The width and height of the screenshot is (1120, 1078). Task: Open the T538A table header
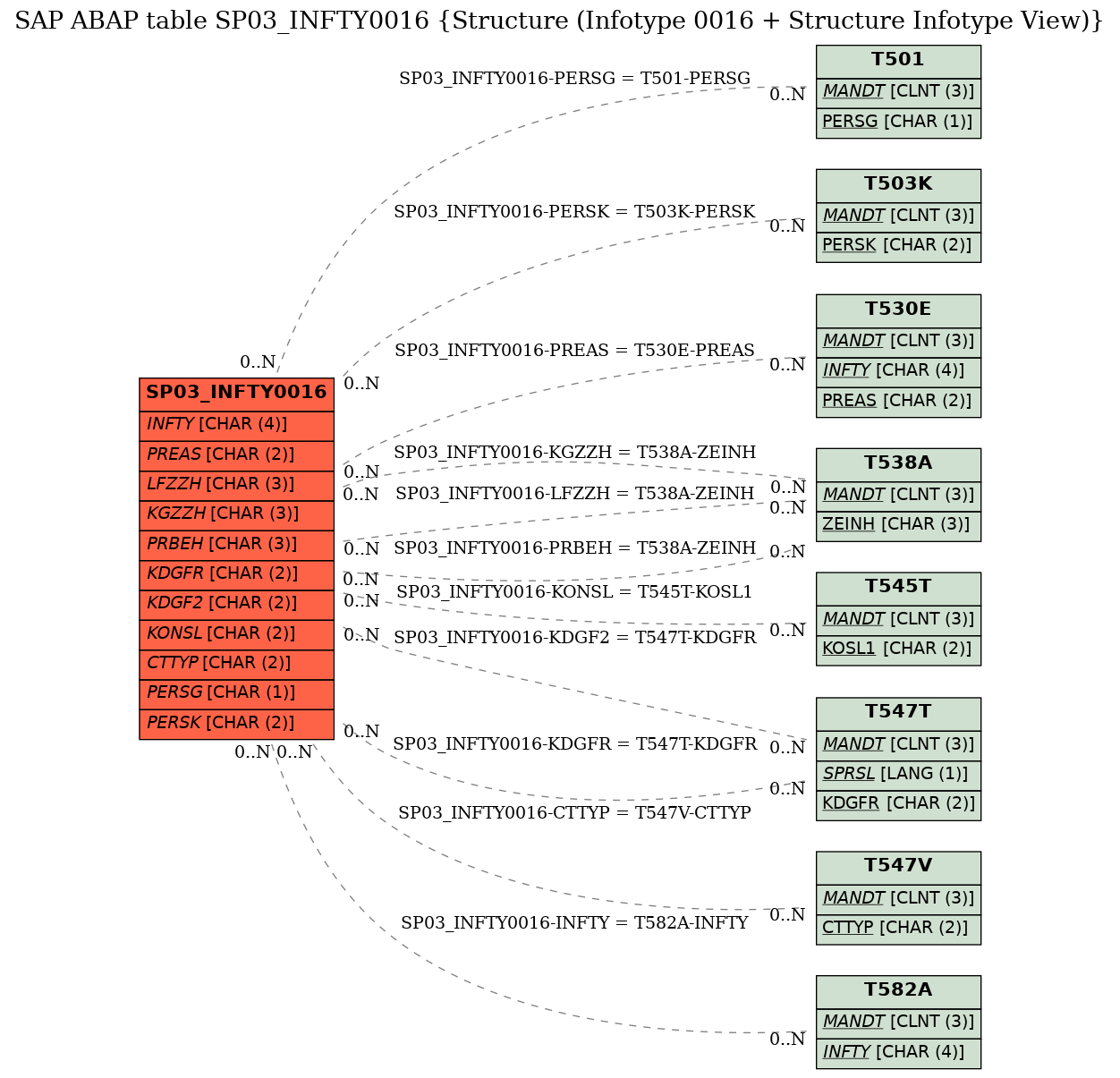click(x=898, y=464)
